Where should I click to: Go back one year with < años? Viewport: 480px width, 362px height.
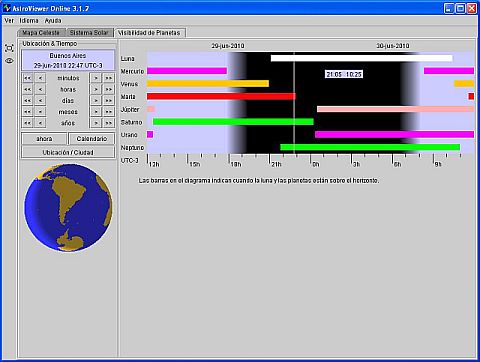[40, 123]
